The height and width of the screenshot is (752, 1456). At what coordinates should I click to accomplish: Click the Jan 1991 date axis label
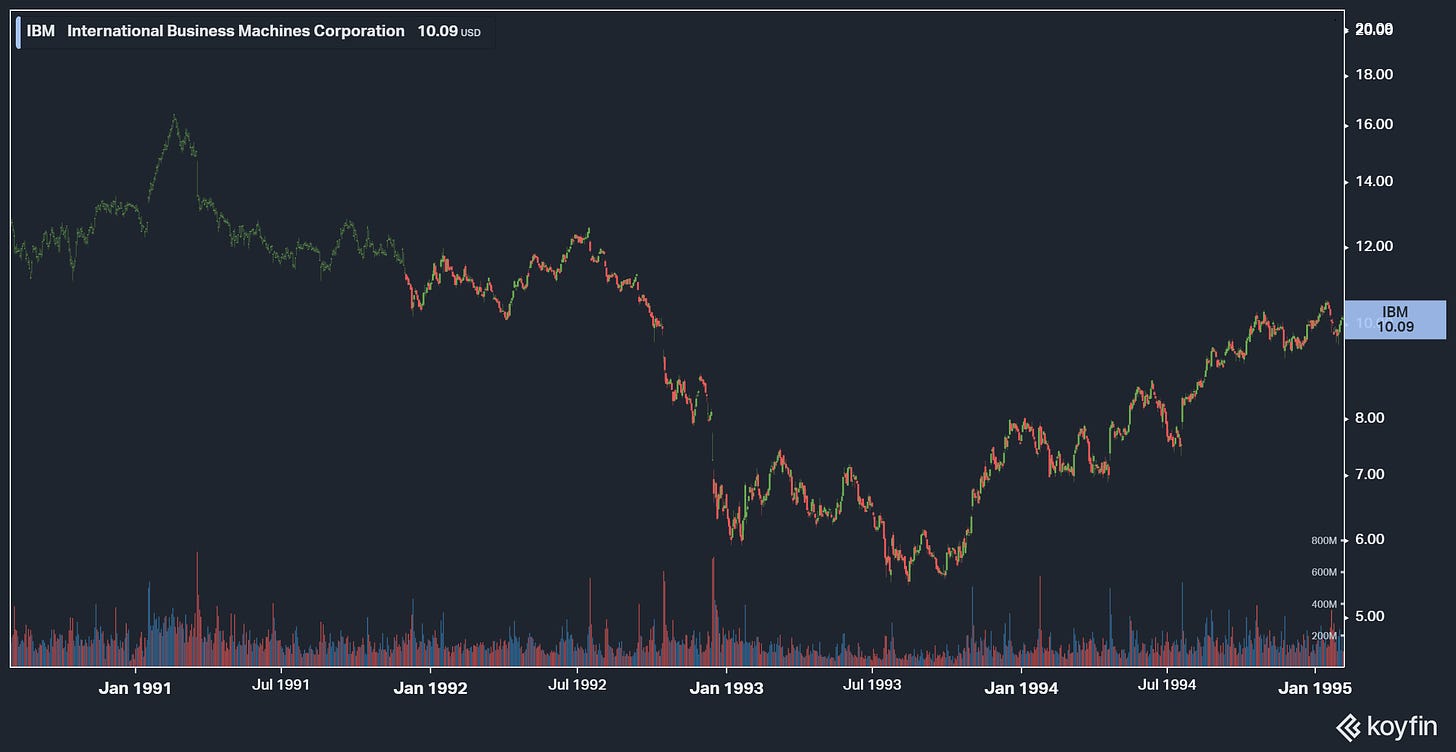(137, 688)
